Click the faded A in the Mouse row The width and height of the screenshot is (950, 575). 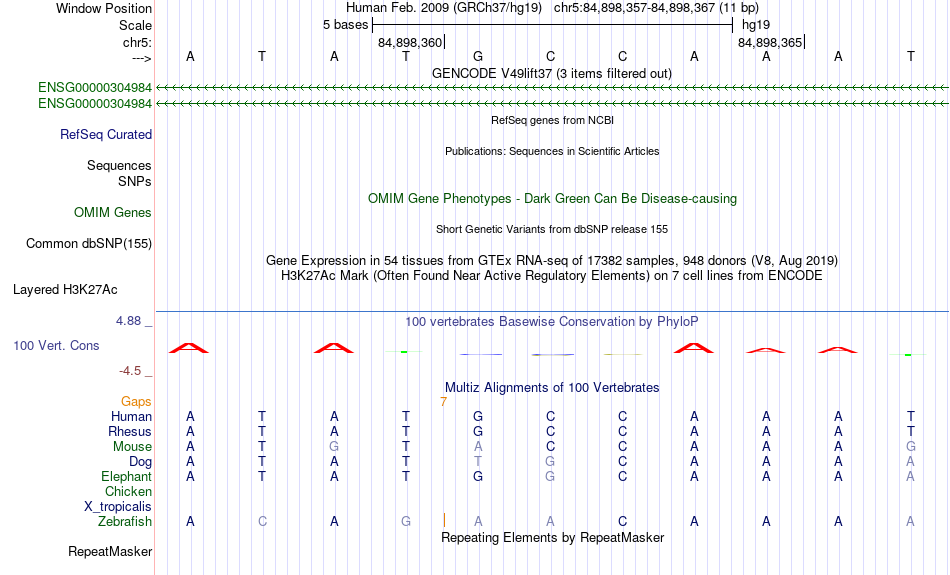tap(478, 447)
